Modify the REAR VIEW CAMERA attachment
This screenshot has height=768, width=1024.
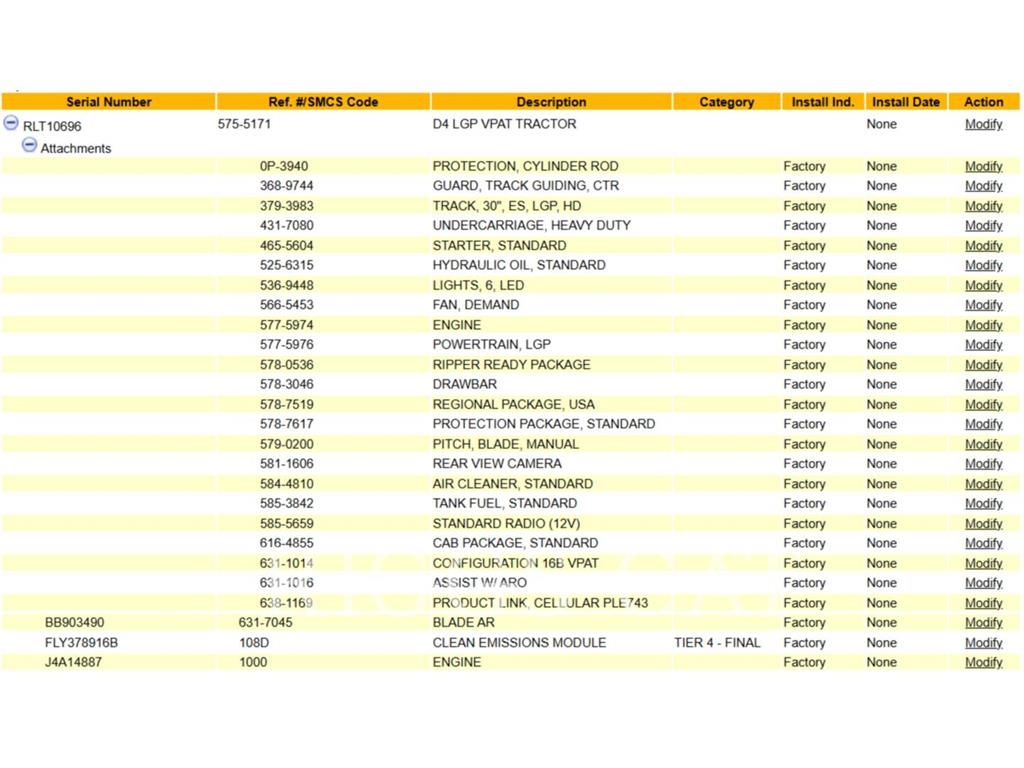984,464
